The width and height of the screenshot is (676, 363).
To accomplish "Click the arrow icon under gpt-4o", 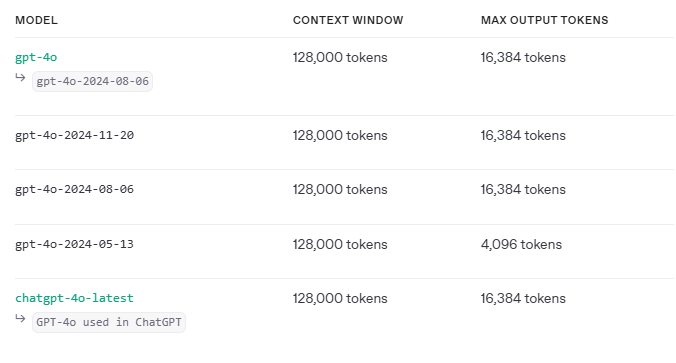I will (20, 78).
